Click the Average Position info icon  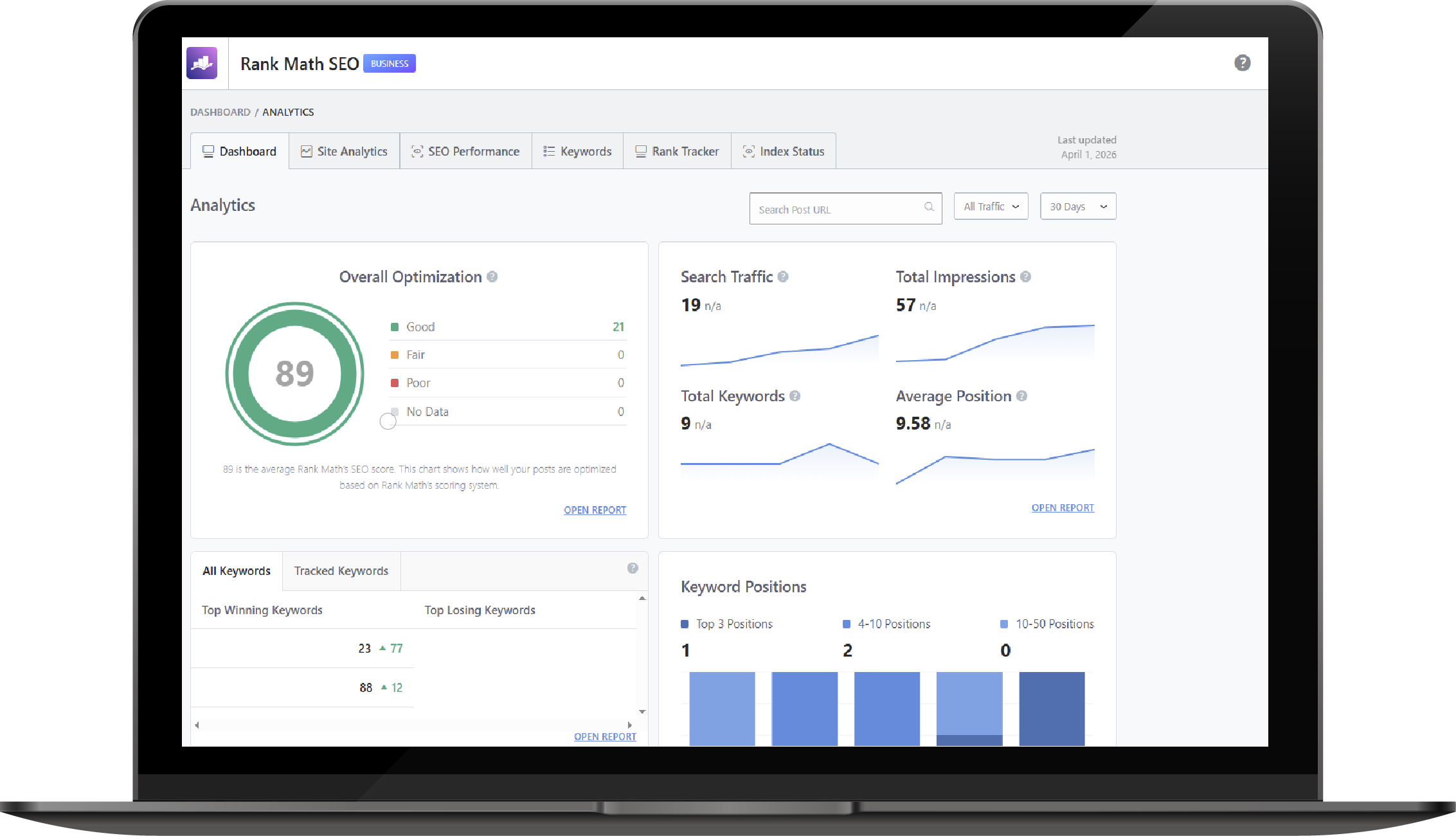[x=1022, y=396]
